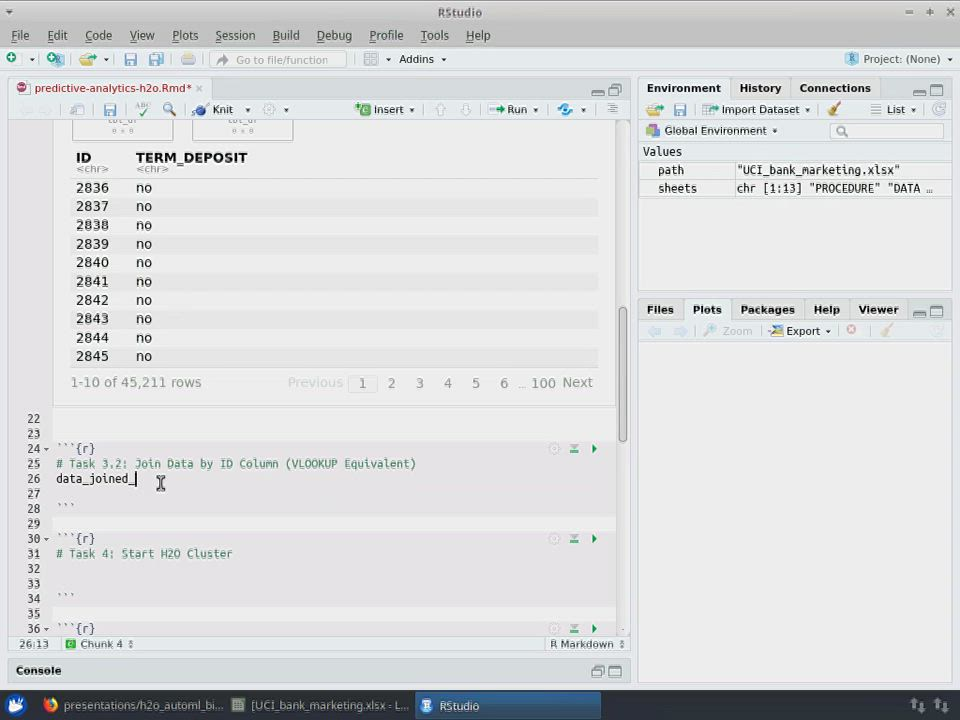The image size is (960, 720).
Task: Remove current plot with red X icon
Action: pos(851,330)
